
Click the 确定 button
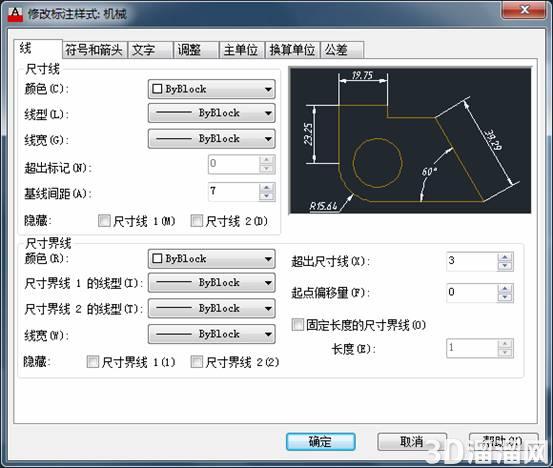point(321,442)
